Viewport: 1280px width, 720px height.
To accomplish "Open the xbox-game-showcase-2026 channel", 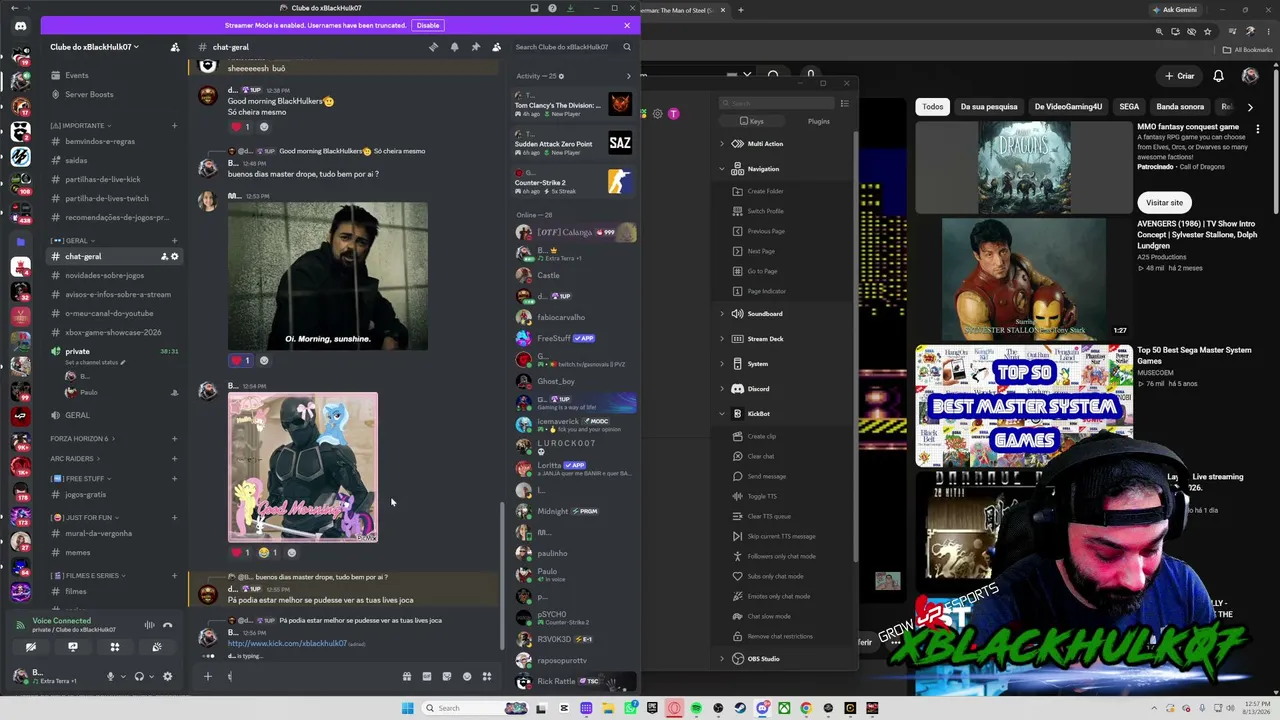I will pyautogui.click(x=113, y=332).
